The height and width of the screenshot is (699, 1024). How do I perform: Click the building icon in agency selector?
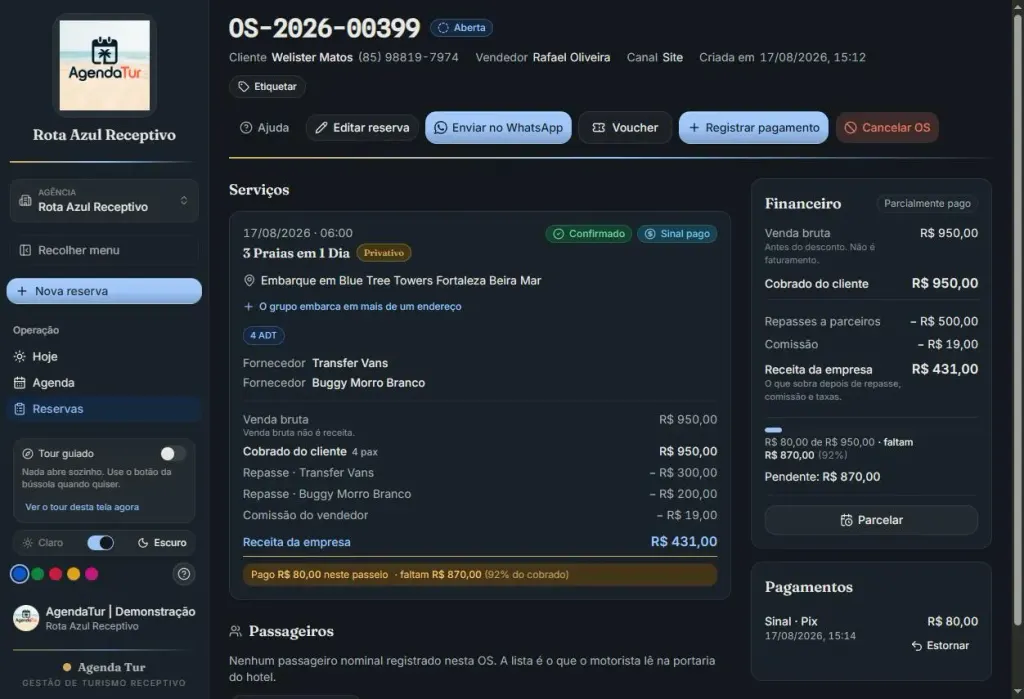(25, 201)
